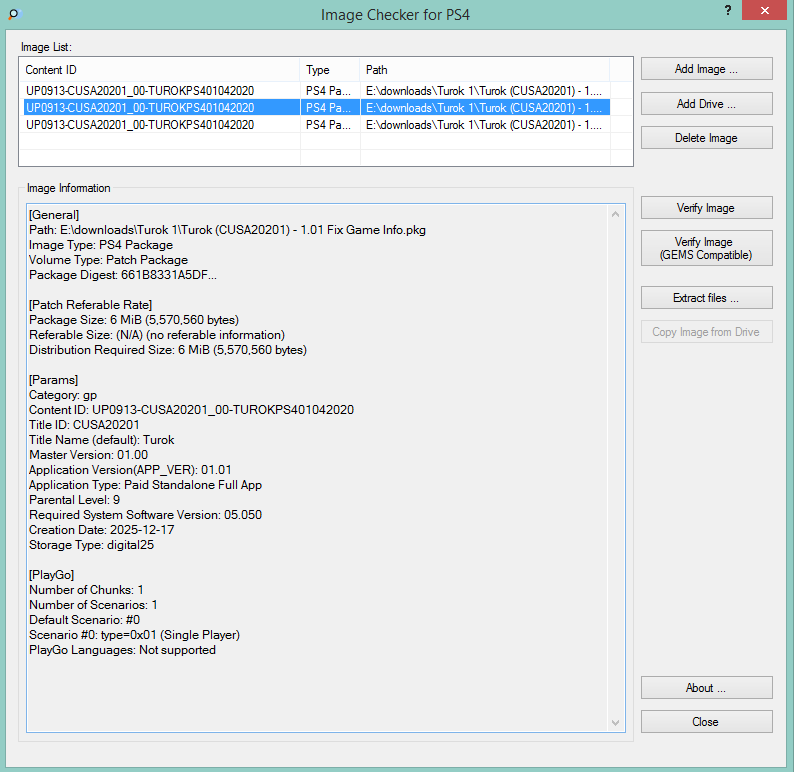This screenshot has width=794, height=772.
Task: Click the Path column header
Action: [x=485, y=70]
